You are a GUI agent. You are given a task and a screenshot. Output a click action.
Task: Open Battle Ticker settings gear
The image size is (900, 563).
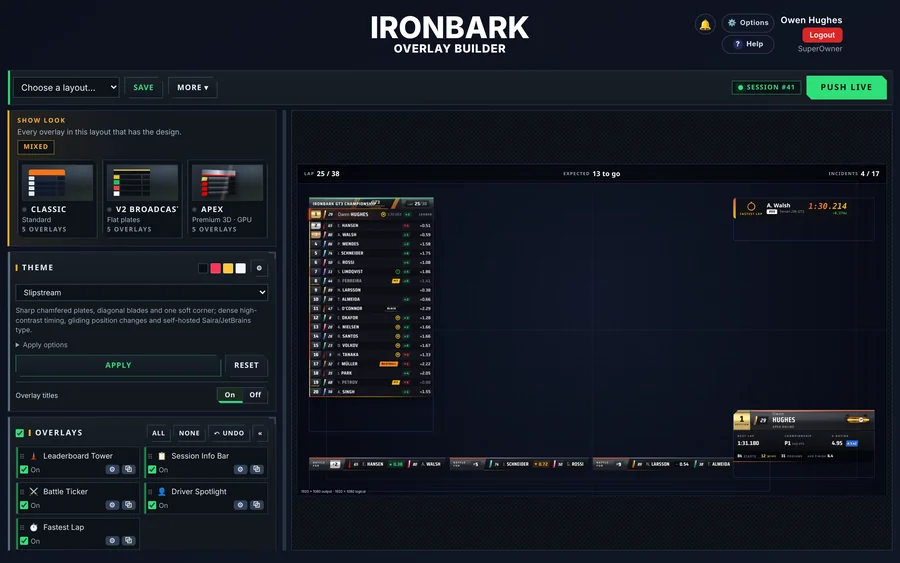[112, 505]
